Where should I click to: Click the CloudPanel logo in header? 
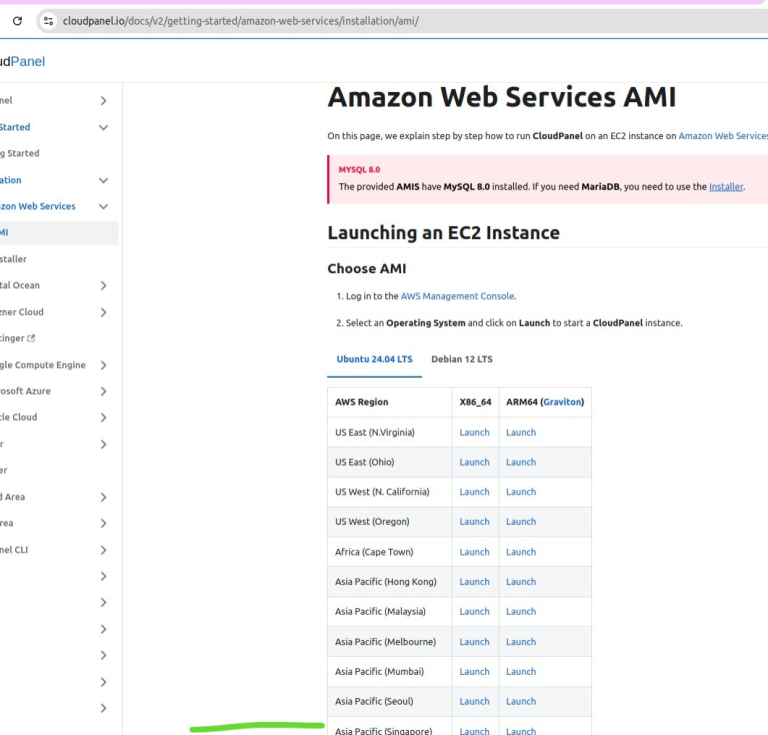(20, 62)
